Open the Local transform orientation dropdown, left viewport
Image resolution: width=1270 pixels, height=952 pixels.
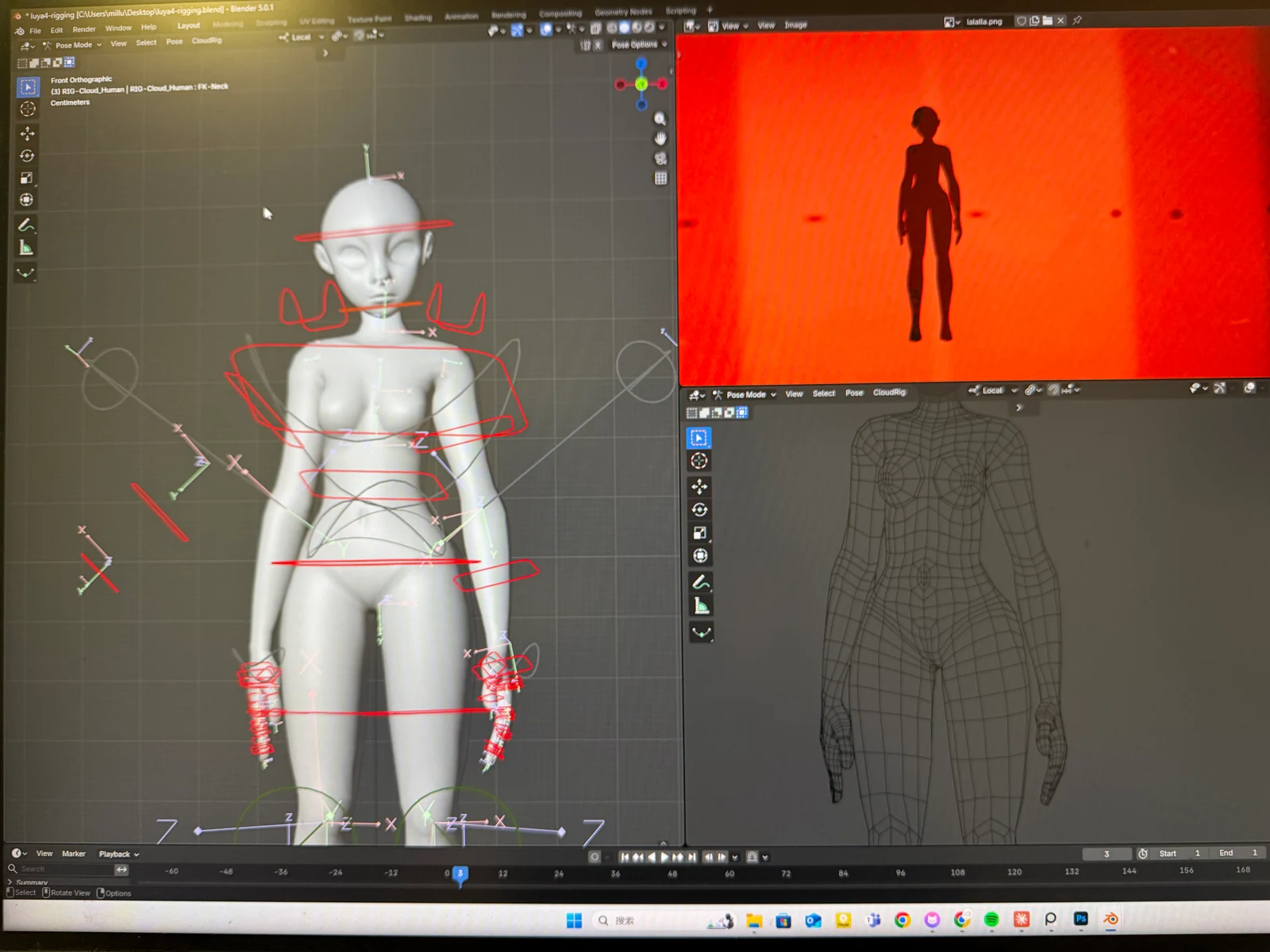coord(302,37)
